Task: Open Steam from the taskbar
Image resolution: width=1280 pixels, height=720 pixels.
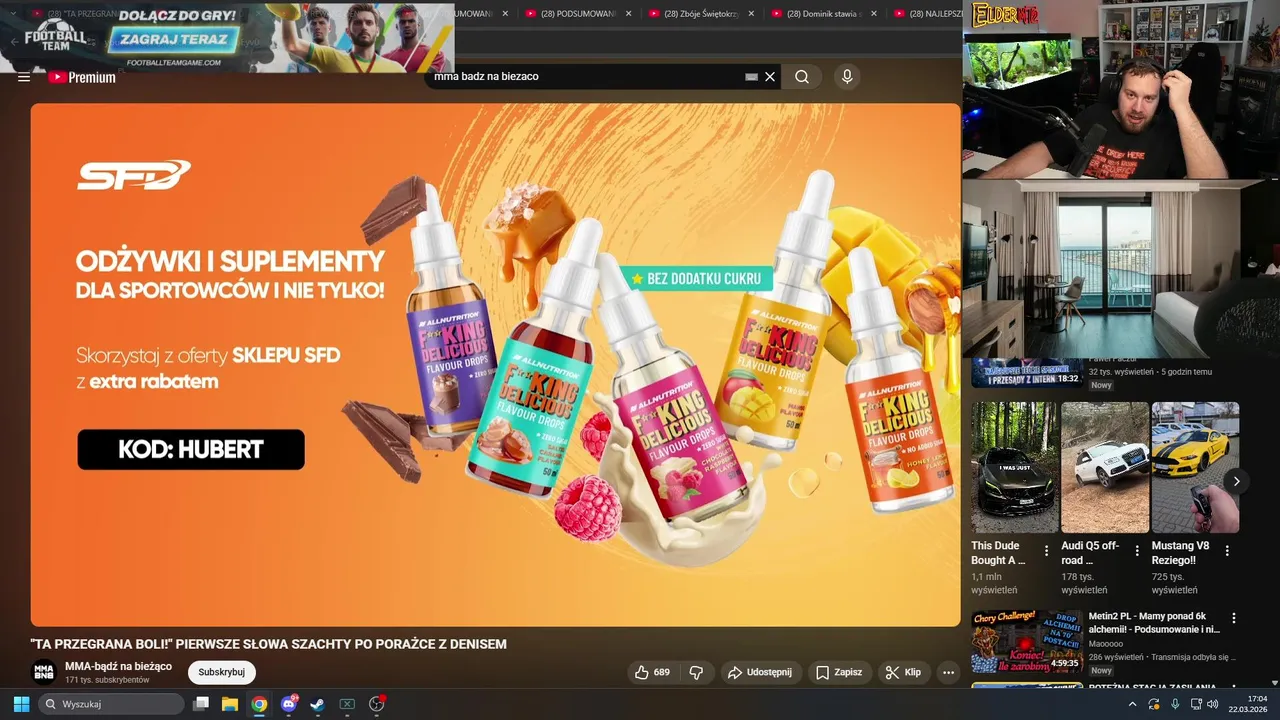Action: (x=318, y=704)
